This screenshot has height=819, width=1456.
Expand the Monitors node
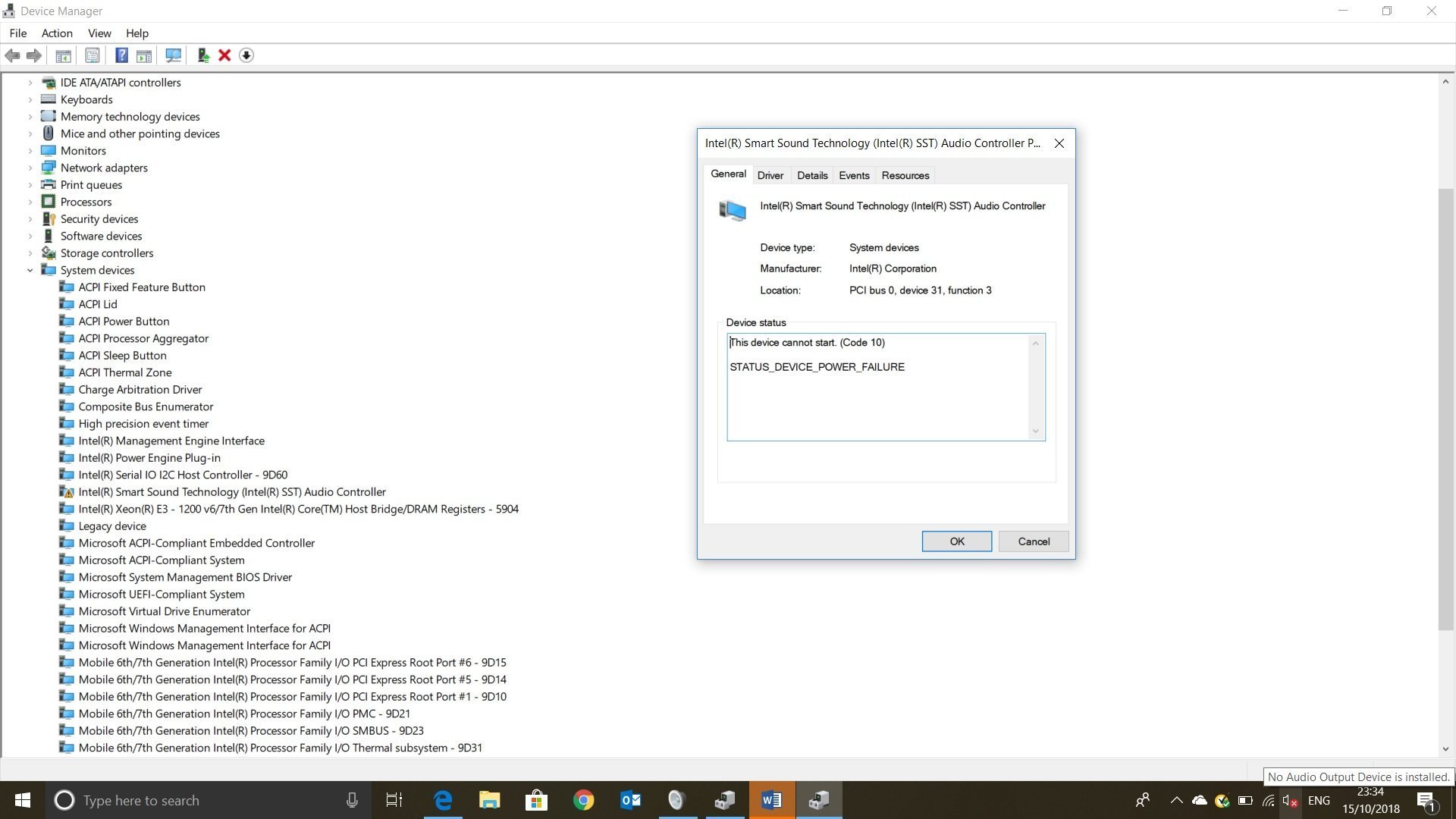tap(30, 151)
